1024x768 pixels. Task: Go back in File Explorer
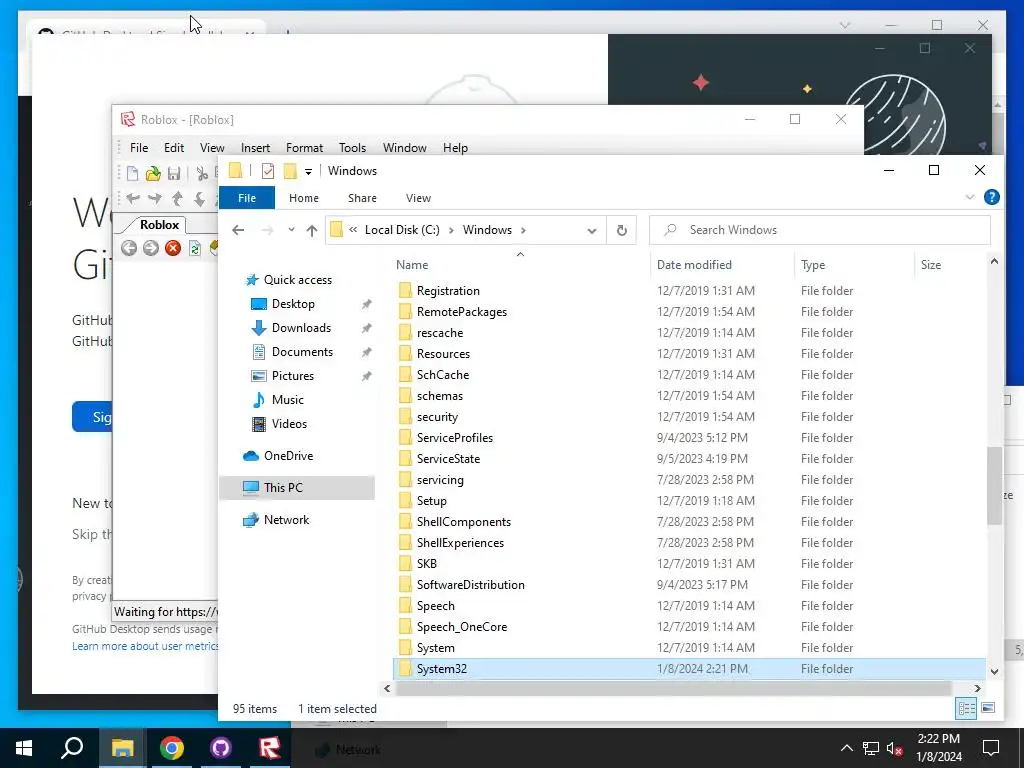coord(238,230)
